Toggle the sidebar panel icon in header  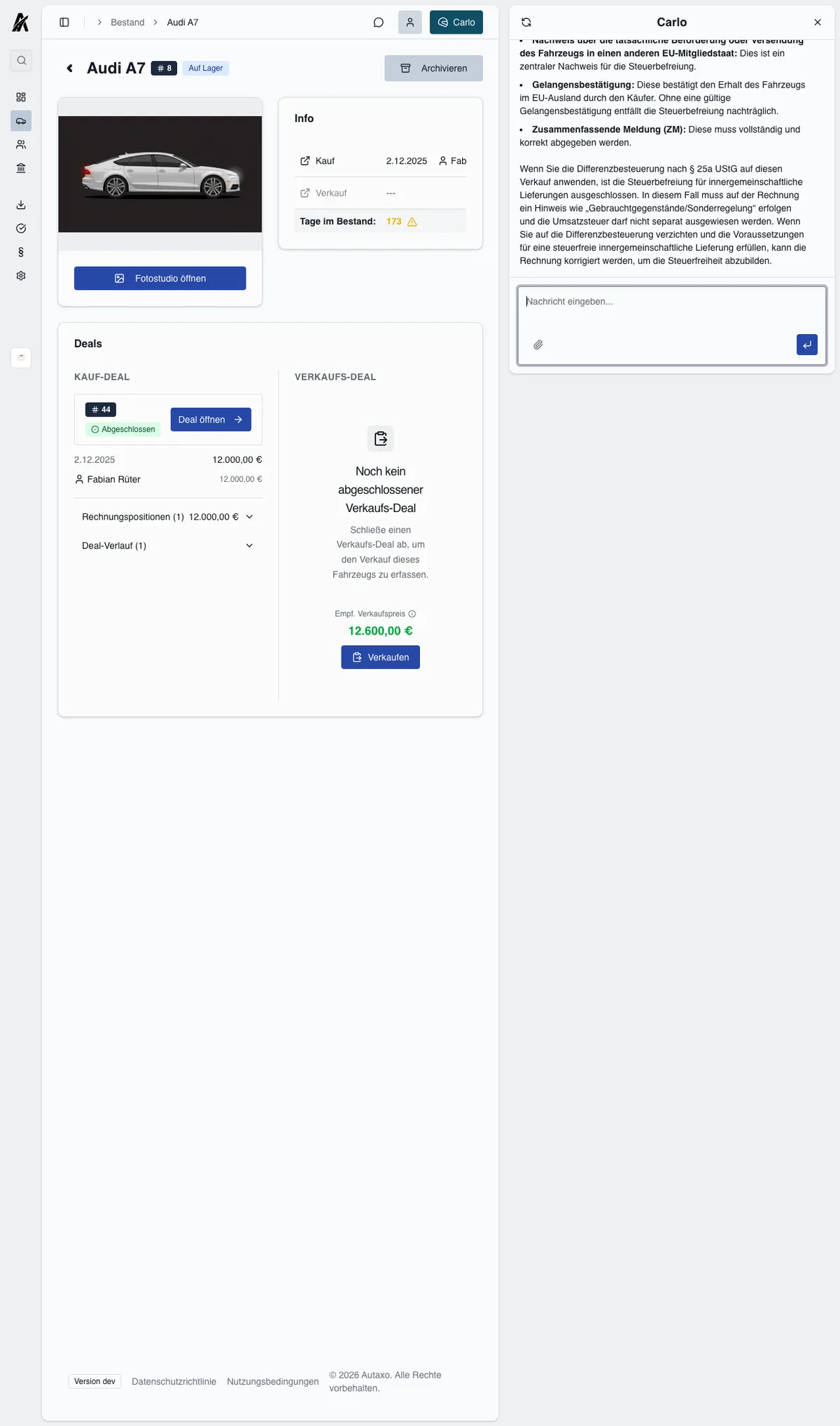point(64,22)
